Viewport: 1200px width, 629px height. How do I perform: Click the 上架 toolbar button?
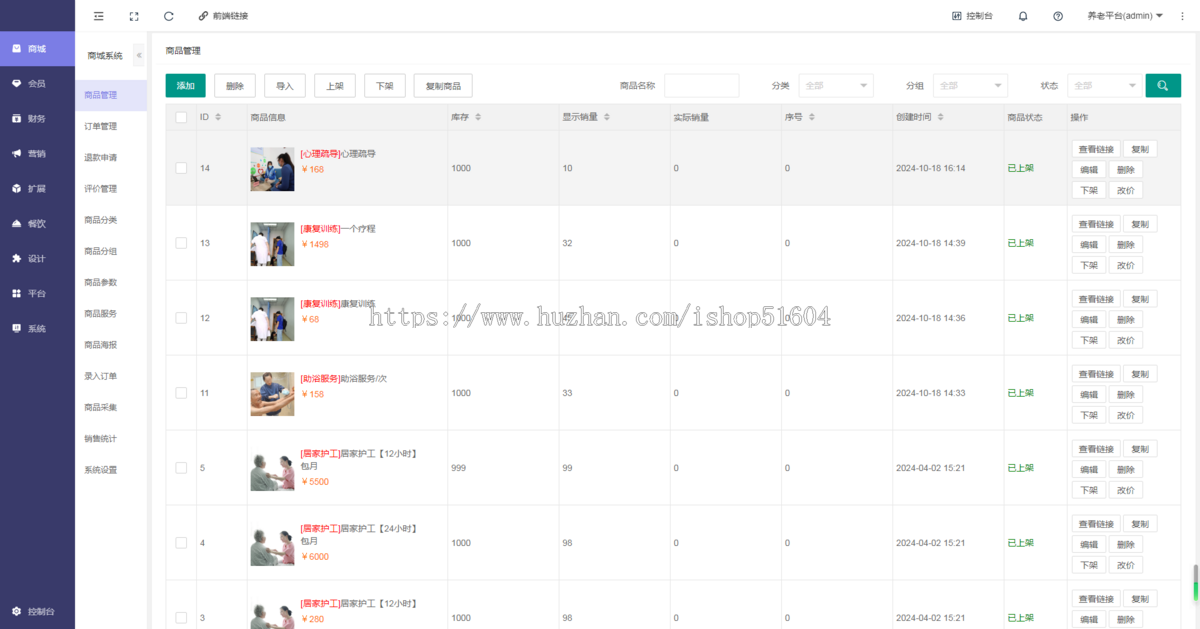[335, 86]
